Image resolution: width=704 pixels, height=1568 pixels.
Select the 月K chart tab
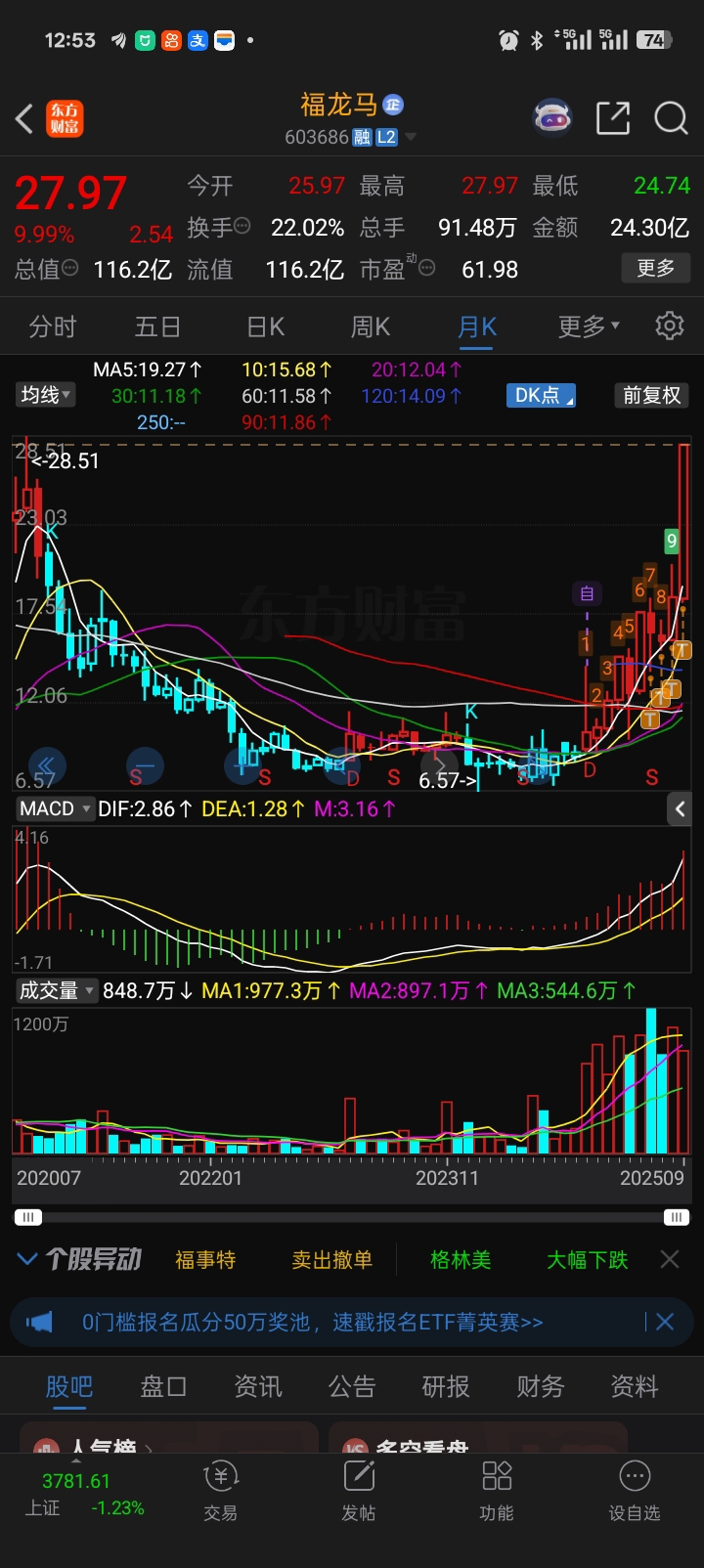click(477, 327)
